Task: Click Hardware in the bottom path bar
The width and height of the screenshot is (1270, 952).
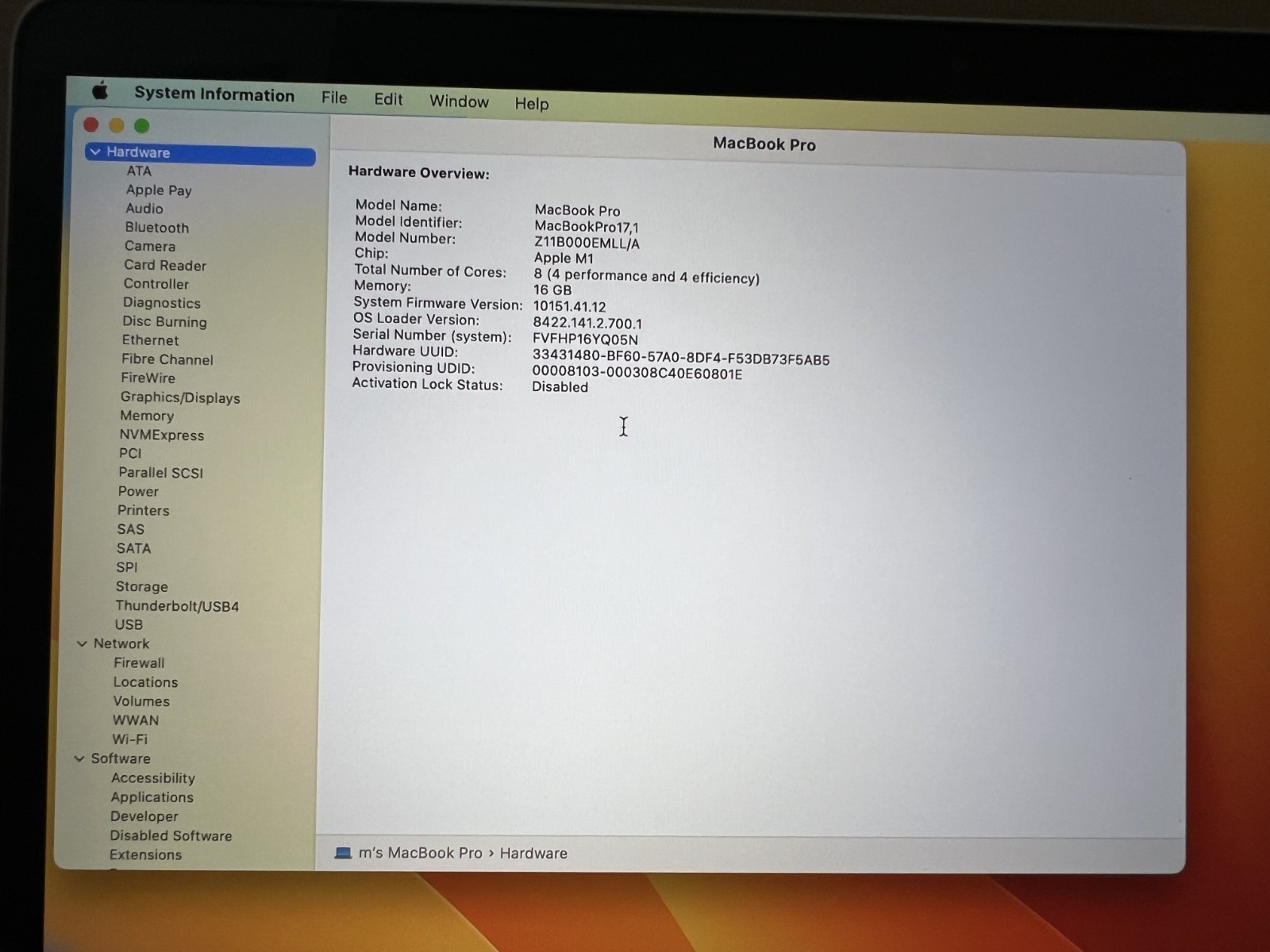Action: tap(533, 854)
